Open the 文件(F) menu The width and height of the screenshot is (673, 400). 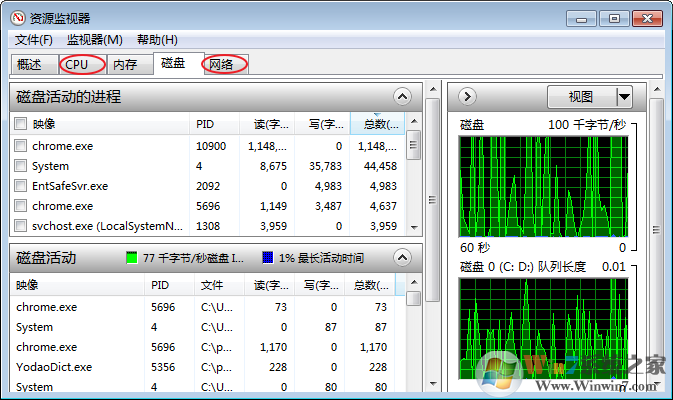[x=33, y=40]
